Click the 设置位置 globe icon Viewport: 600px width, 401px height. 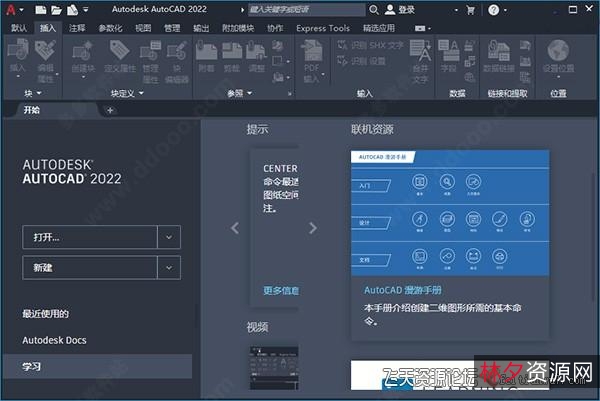click(x=558, y=51)
